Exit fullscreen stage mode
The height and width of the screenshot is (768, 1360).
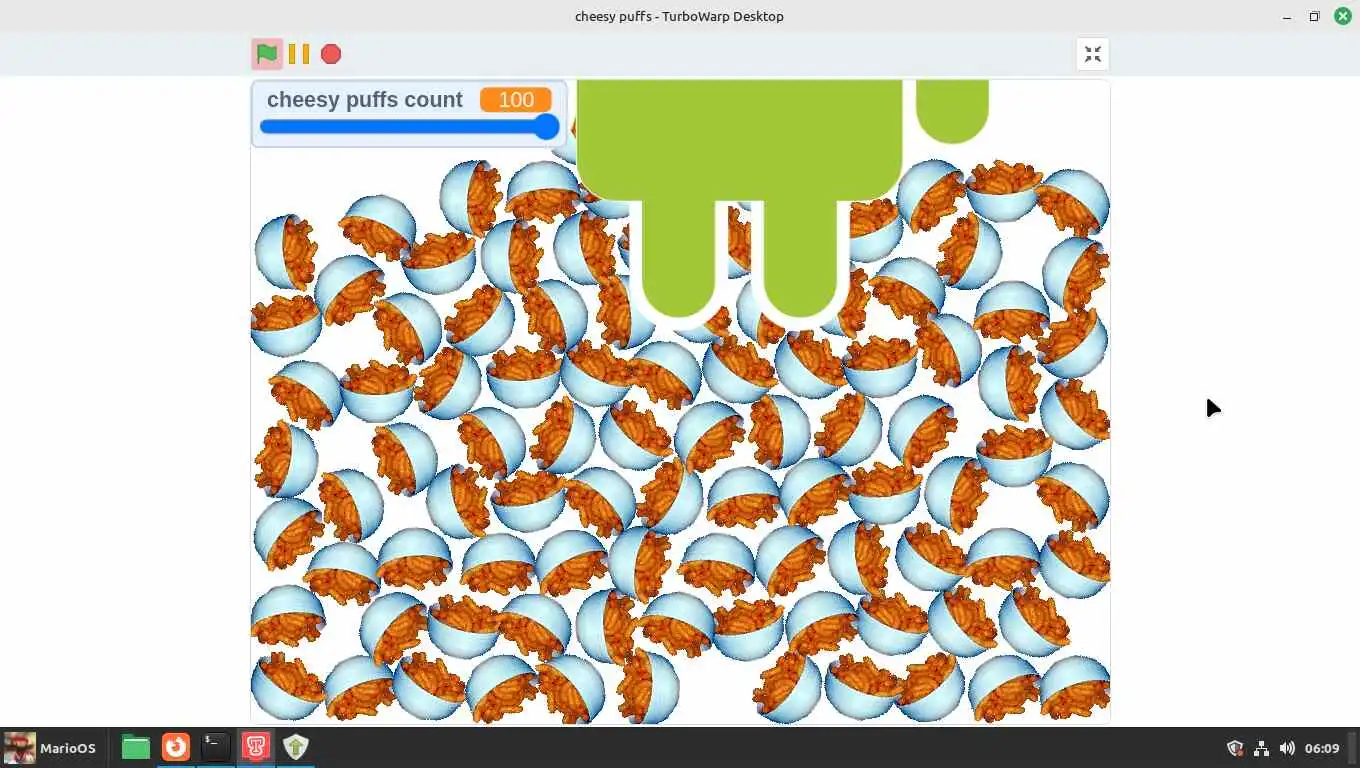pyautogui.click(x=1092, y=54)
